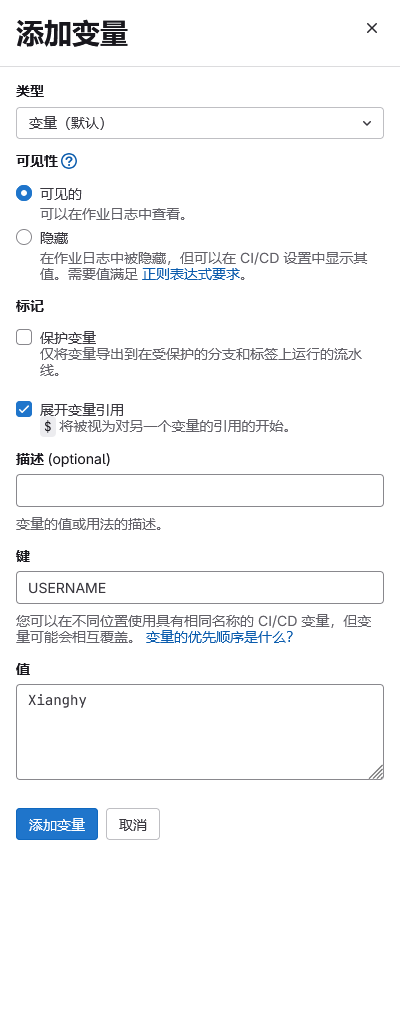Click the 键 field containing USERNAME

[200, 587]
